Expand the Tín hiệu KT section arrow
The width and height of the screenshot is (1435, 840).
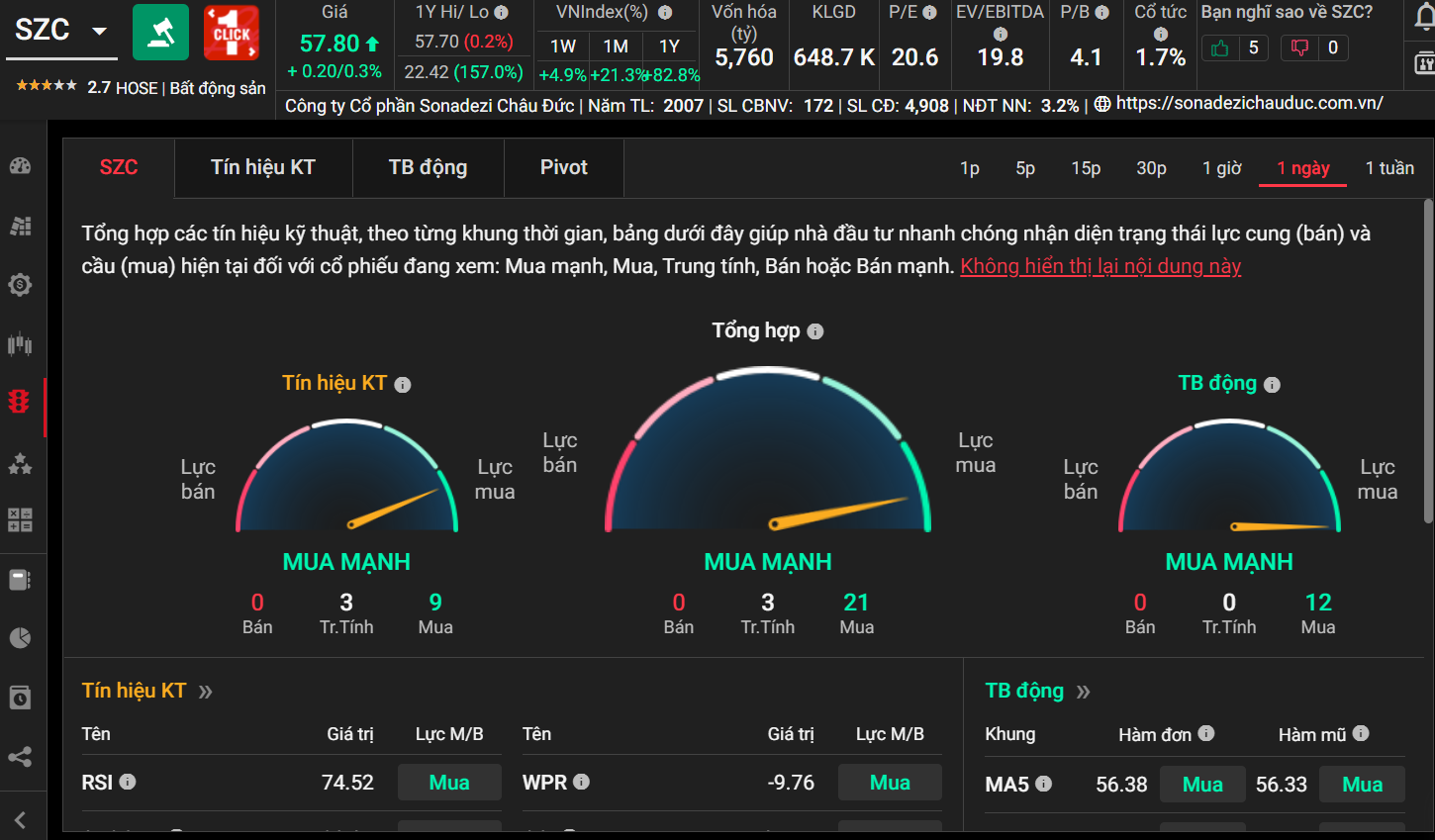(206, 692)
